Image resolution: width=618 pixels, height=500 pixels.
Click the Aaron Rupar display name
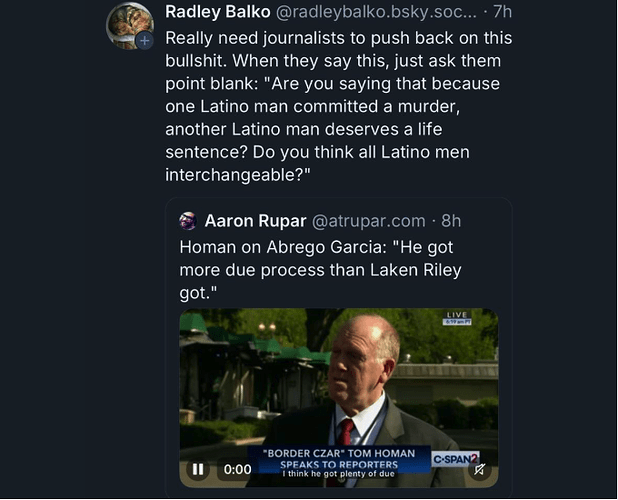[256, 221]
